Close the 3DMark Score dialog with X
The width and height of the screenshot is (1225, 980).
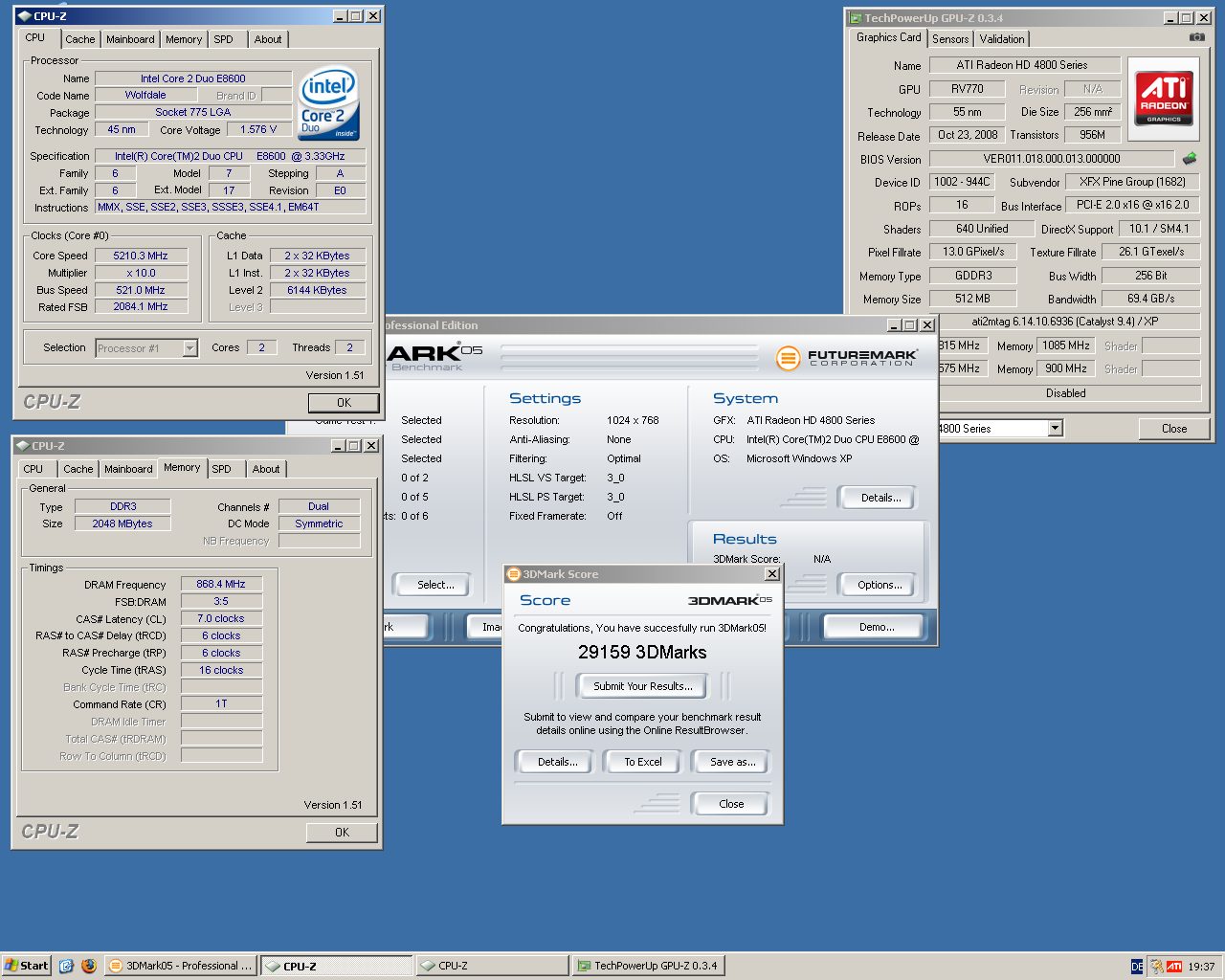tap(771, 573)
